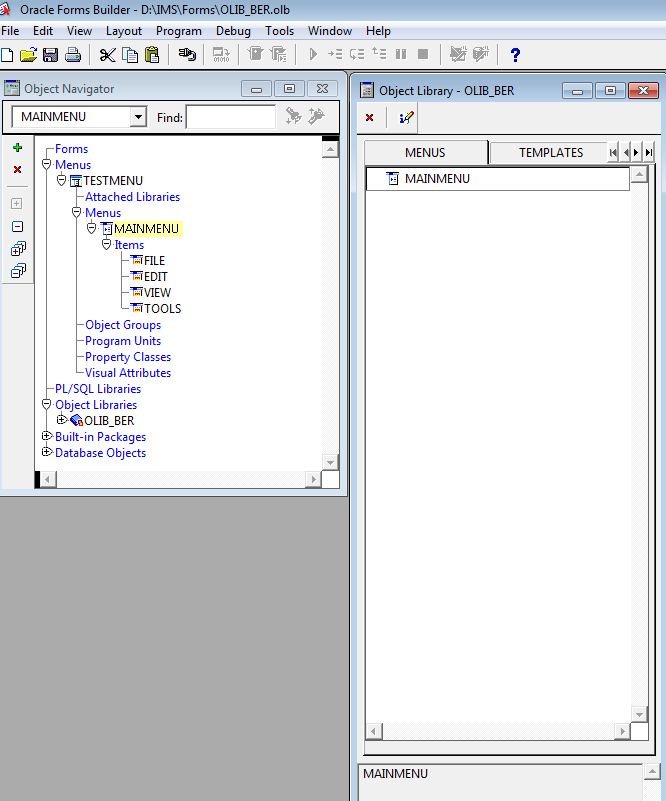Click the debugger Go play icon
This screenshot has width=666, height=801.
[313, 54]
